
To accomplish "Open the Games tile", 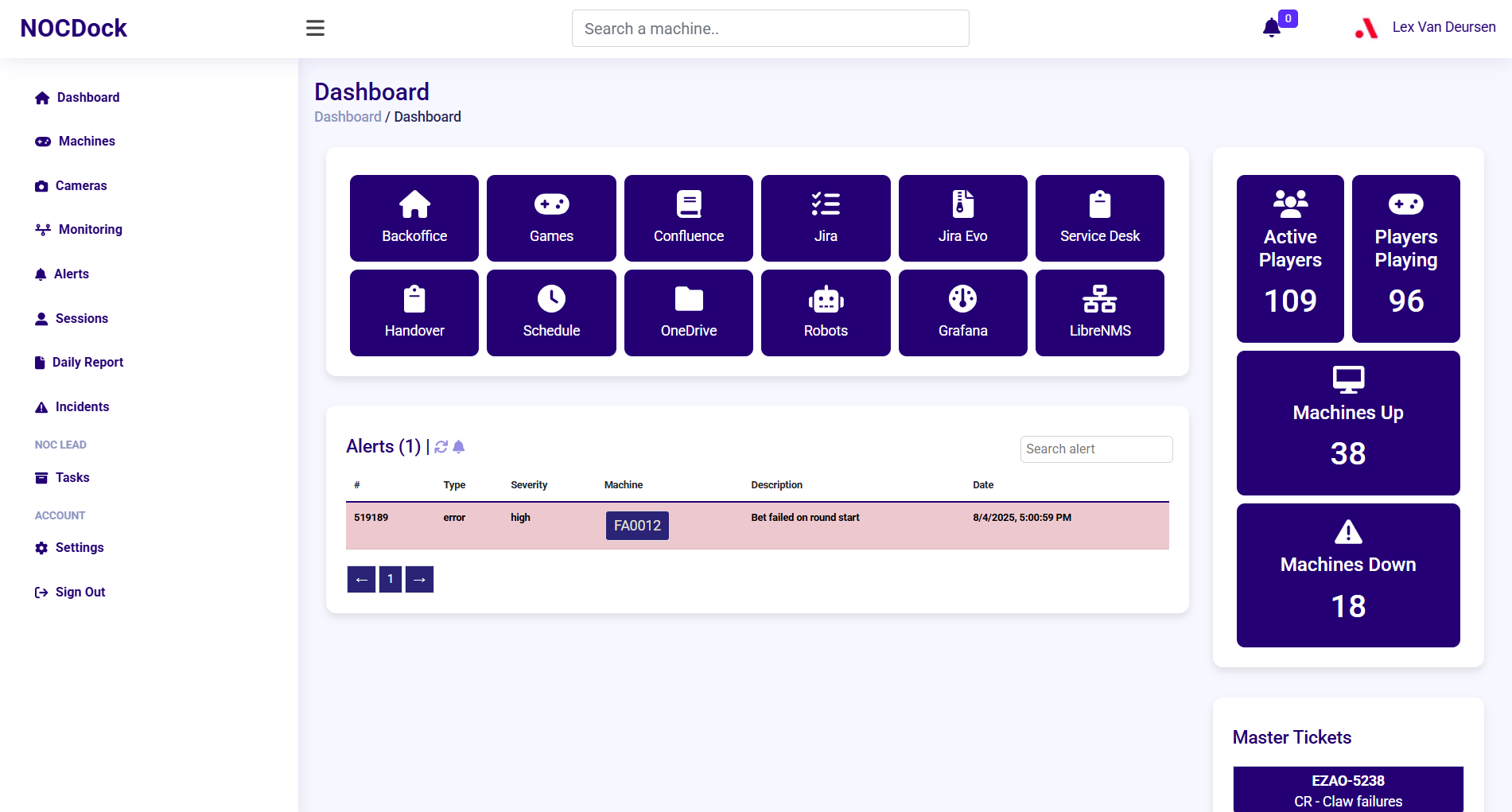I will pos(551,218).
